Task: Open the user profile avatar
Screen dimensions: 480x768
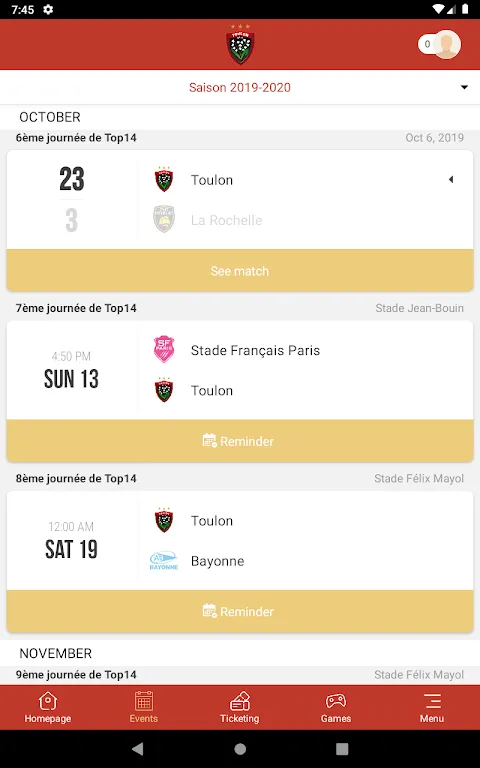Action: (447, 45)
